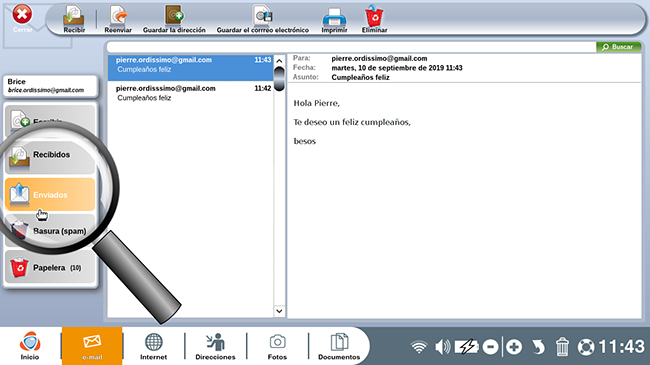Select the 11:42 Cumpleaños feliz email
The image size is (650, 365).
coord(191,93)
